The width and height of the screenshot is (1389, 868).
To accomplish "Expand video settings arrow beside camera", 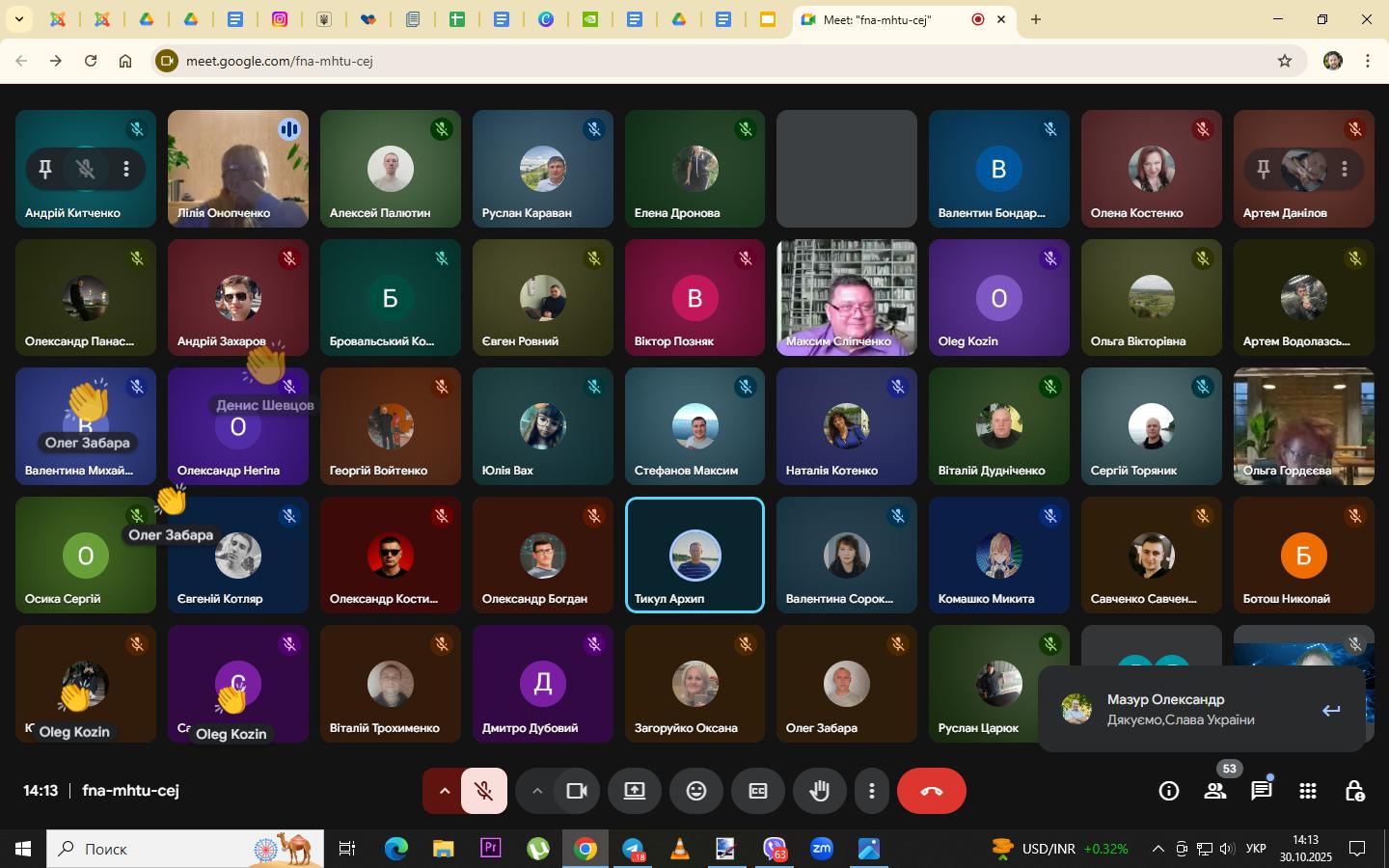I will tap(537, 791).
